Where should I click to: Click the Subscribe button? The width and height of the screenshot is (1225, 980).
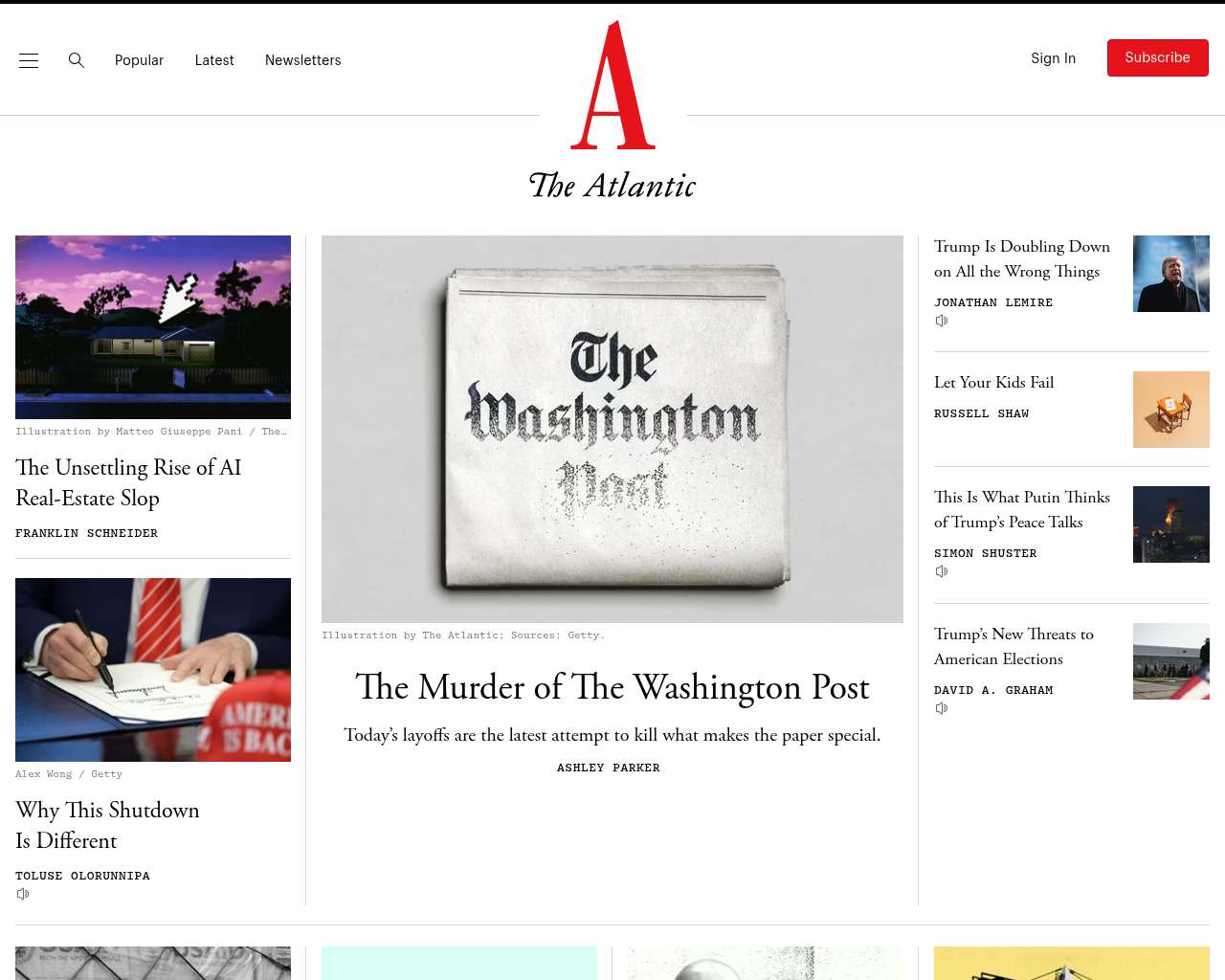(1158, 57)
